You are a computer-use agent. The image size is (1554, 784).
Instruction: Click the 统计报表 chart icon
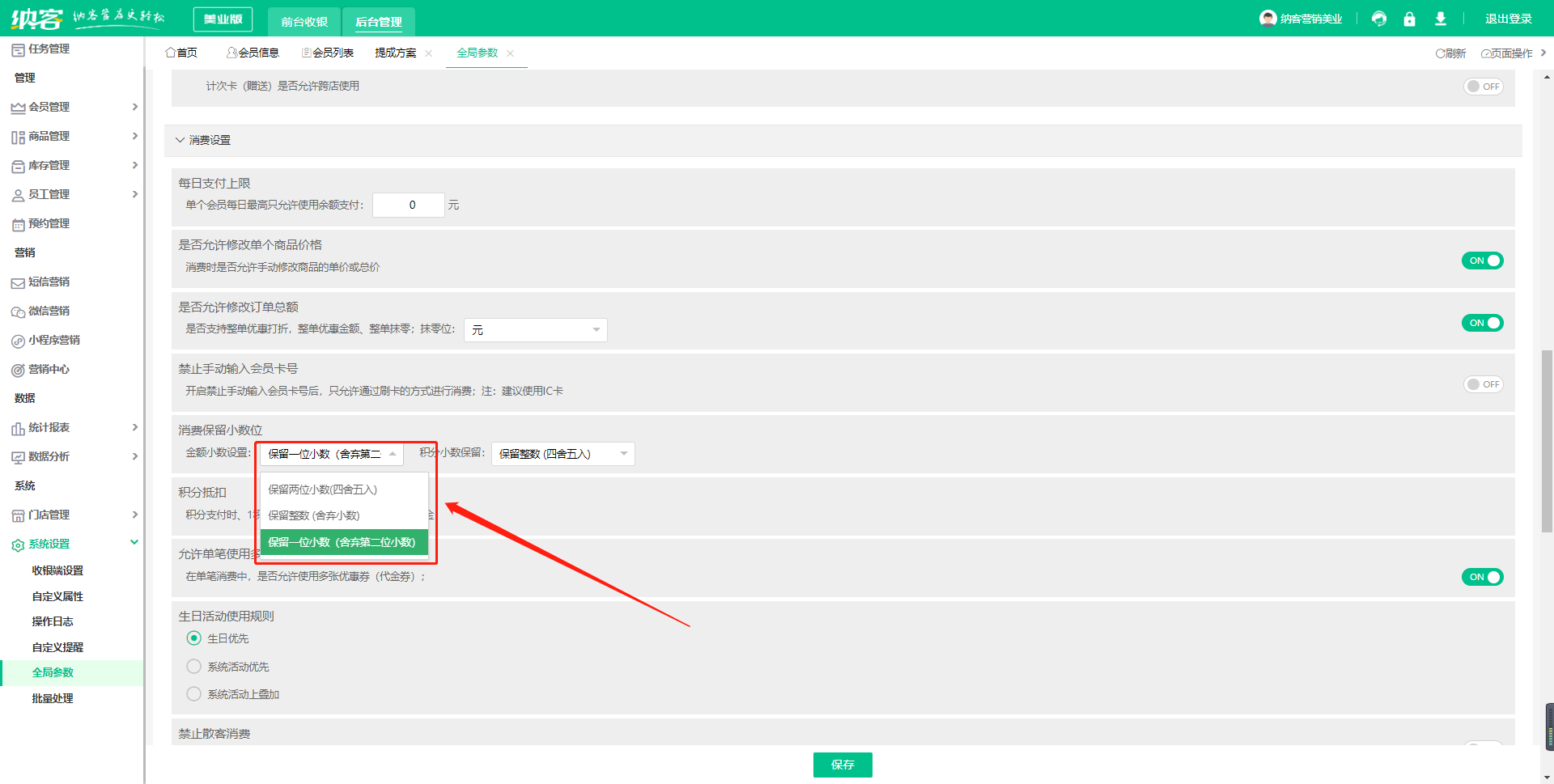pos(18,428)
